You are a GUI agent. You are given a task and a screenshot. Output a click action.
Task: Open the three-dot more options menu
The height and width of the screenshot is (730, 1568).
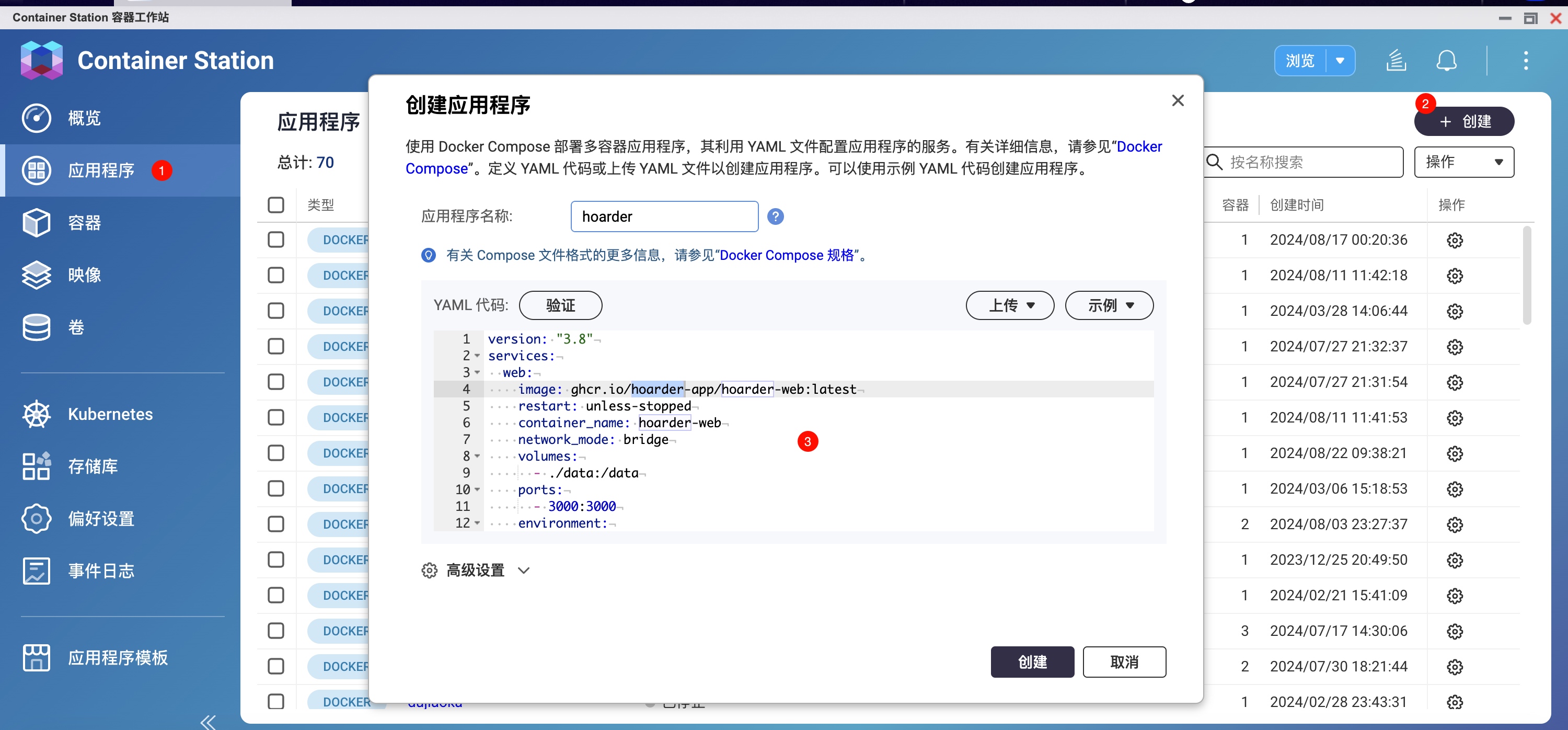click(1525, 61)
